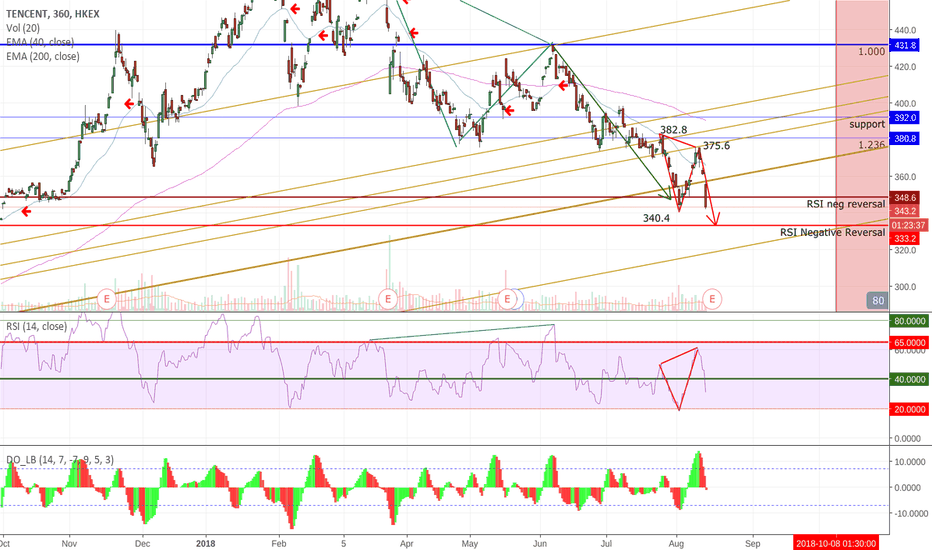Image resolution: width=932 pixels, height=550 pixels.
Task: Select the red 65.0000 RSI level label
Action: [x=909, y=342]
